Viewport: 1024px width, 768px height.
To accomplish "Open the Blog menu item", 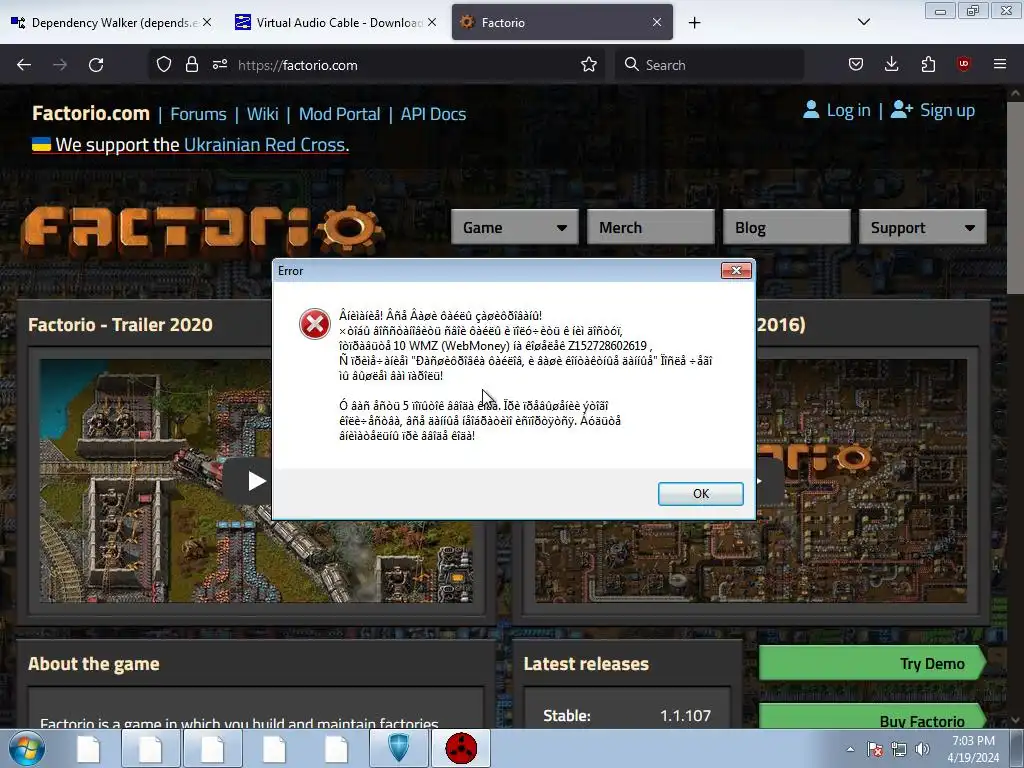I will (786, 227).
